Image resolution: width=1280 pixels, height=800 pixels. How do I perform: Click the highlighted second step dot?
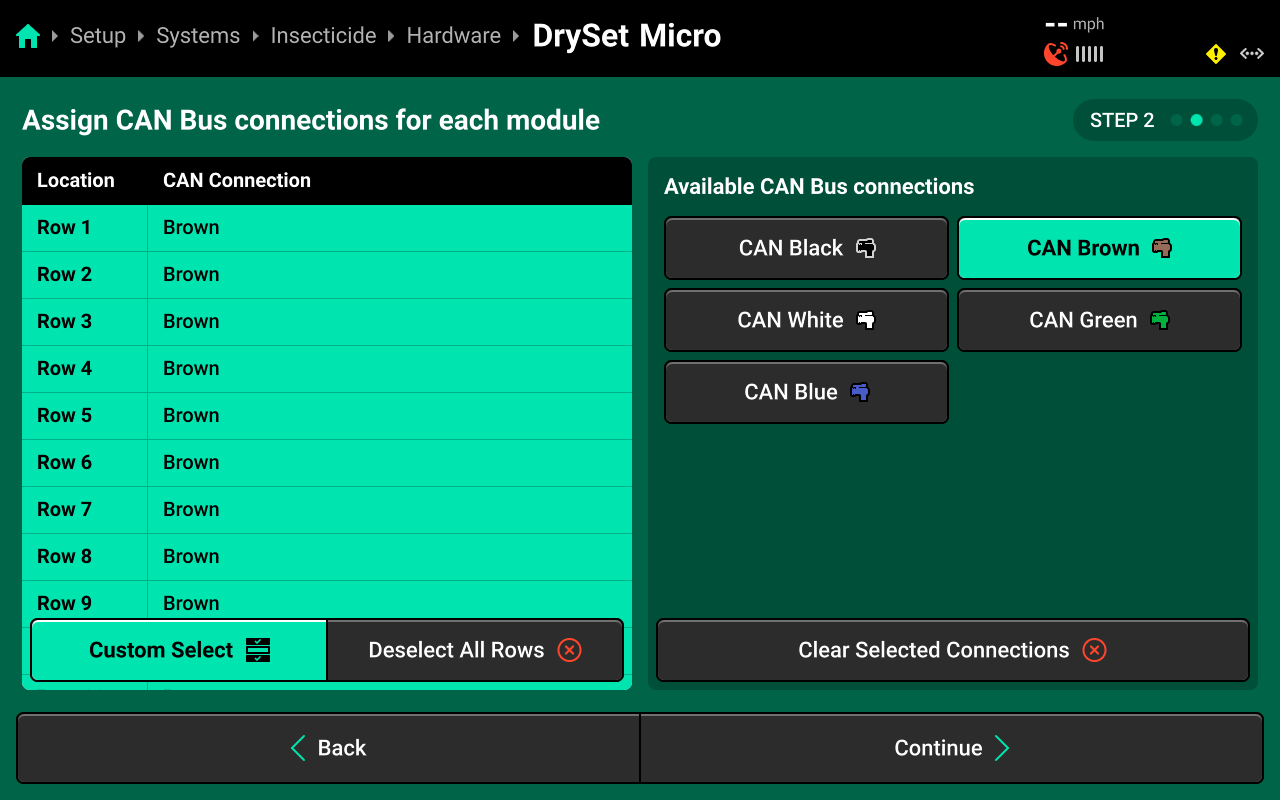[x=1196, y=120]
